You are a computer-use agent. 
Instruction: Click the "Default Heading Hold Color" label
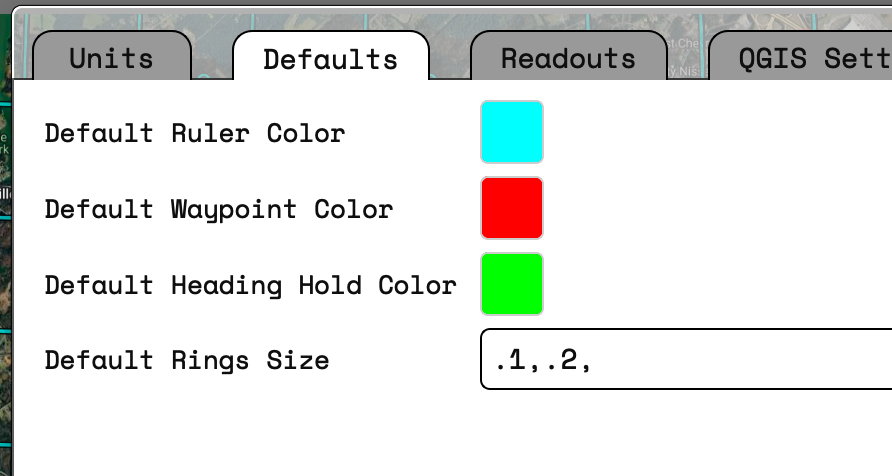250,285
